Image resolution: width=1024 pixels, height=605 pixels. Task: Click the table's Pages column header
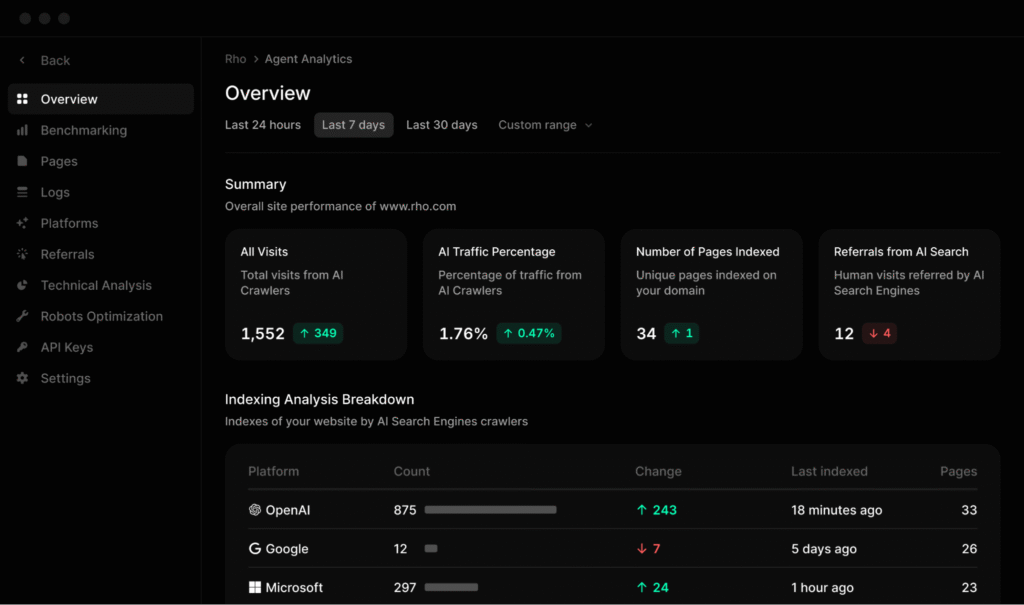tap(959, 471)
